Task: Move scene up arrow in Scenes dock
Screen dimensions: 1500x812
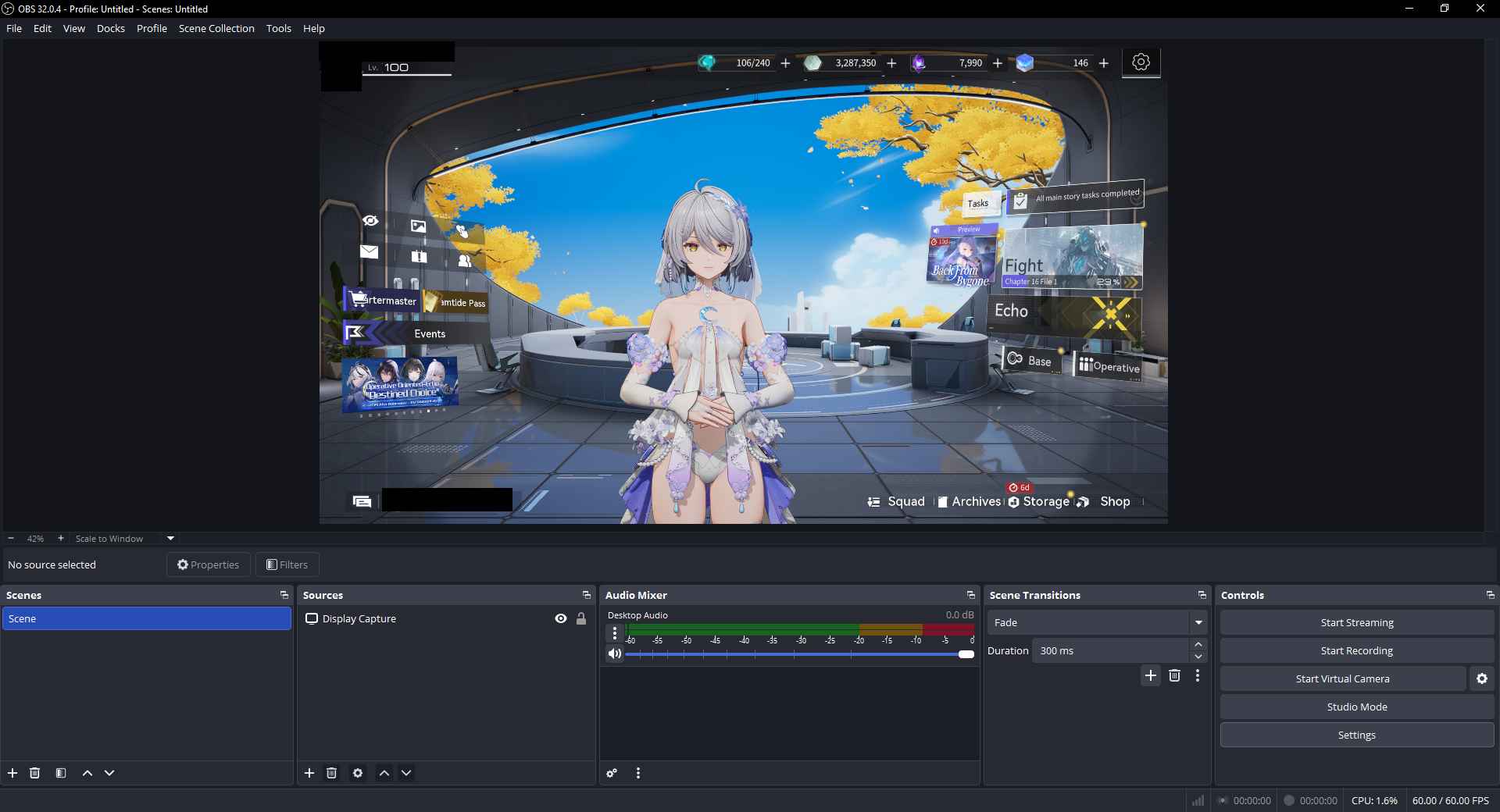Action: pos(87,773)
